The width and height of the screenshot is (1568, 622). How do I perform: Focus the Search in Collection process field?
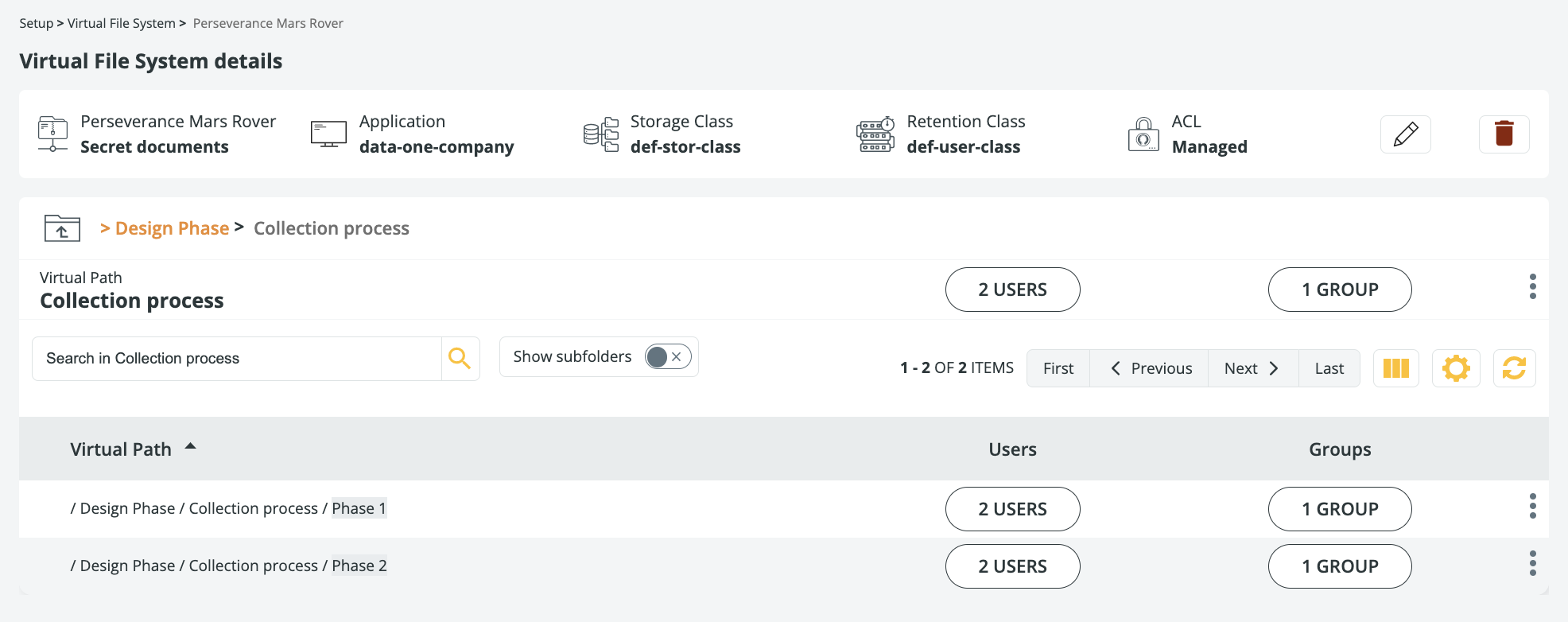(237, 359)
